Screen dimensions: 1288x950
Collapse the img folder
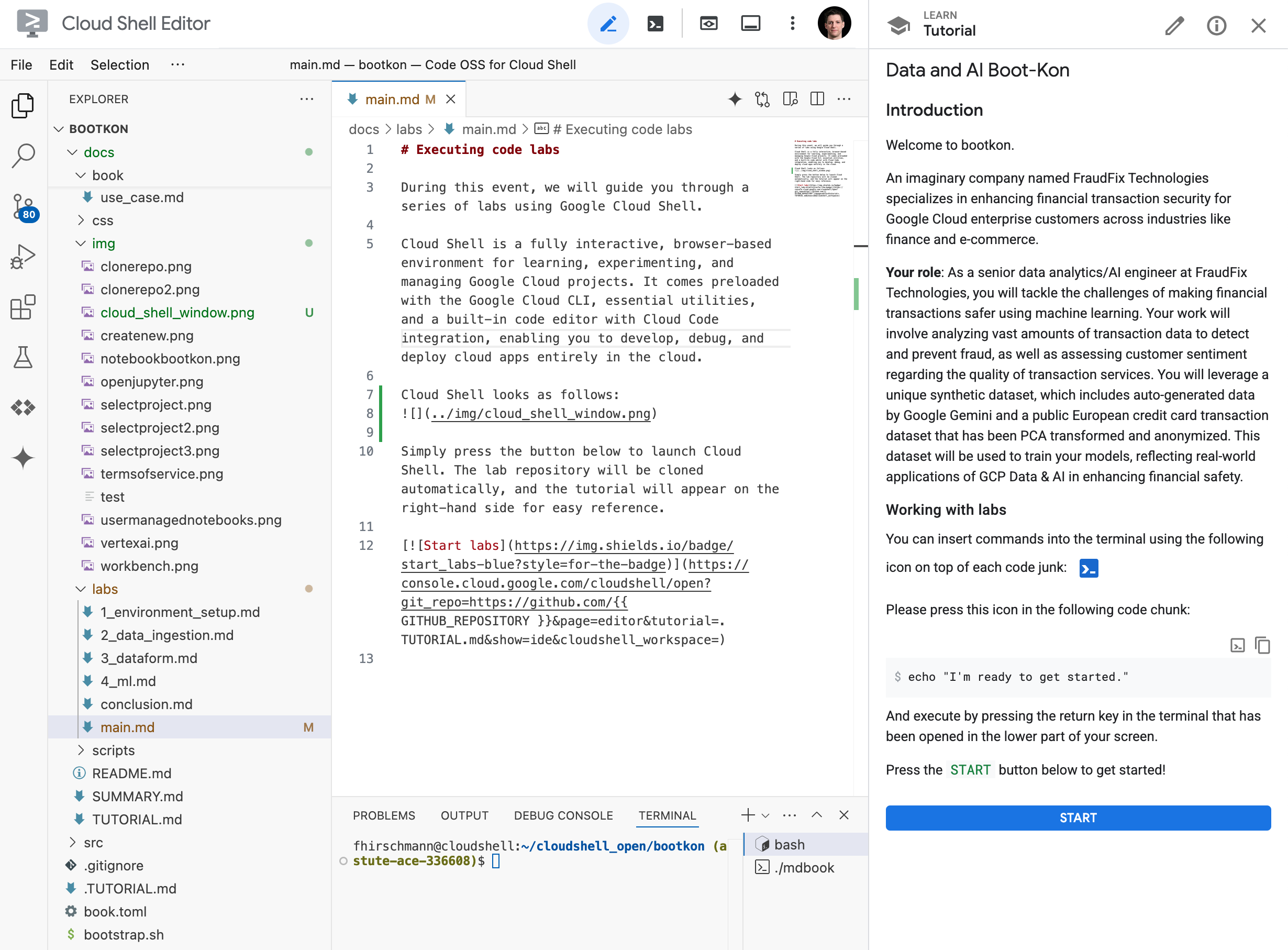(x=189, y=243)
